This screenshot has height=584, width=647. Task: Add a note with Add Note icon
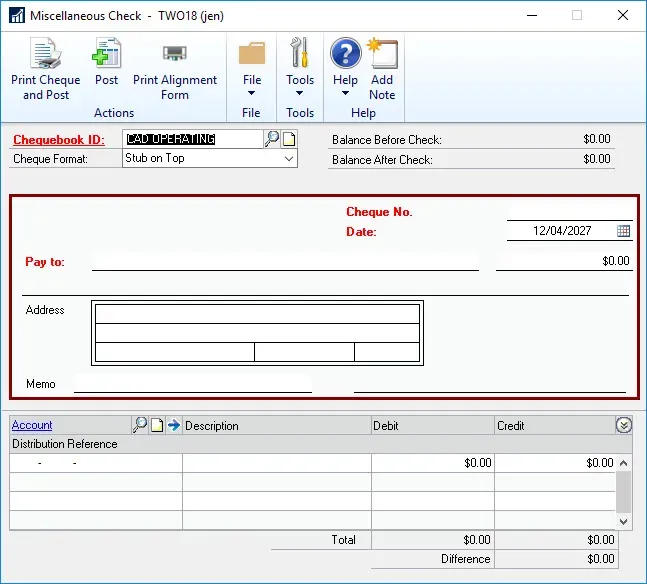click(x=382, y=56)
